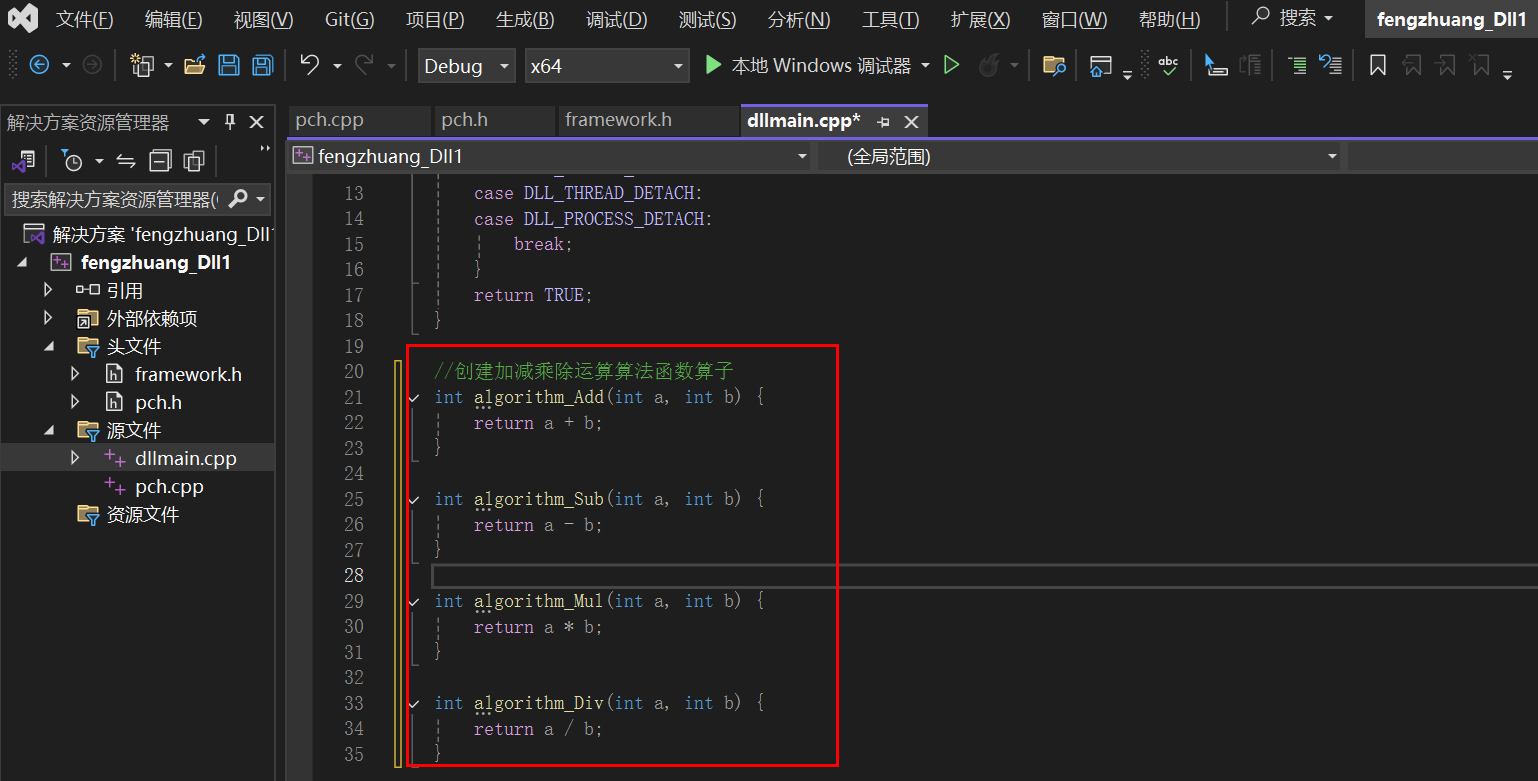The height and width of the screenshot is (781, 1538).
Task: Switch views icon in Solution Explorer
Action: (23, 161)
